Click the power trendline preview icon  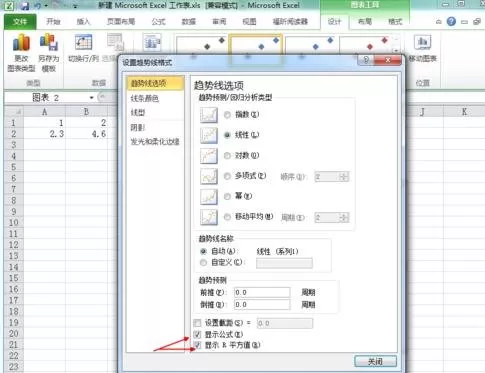point(209,196)
